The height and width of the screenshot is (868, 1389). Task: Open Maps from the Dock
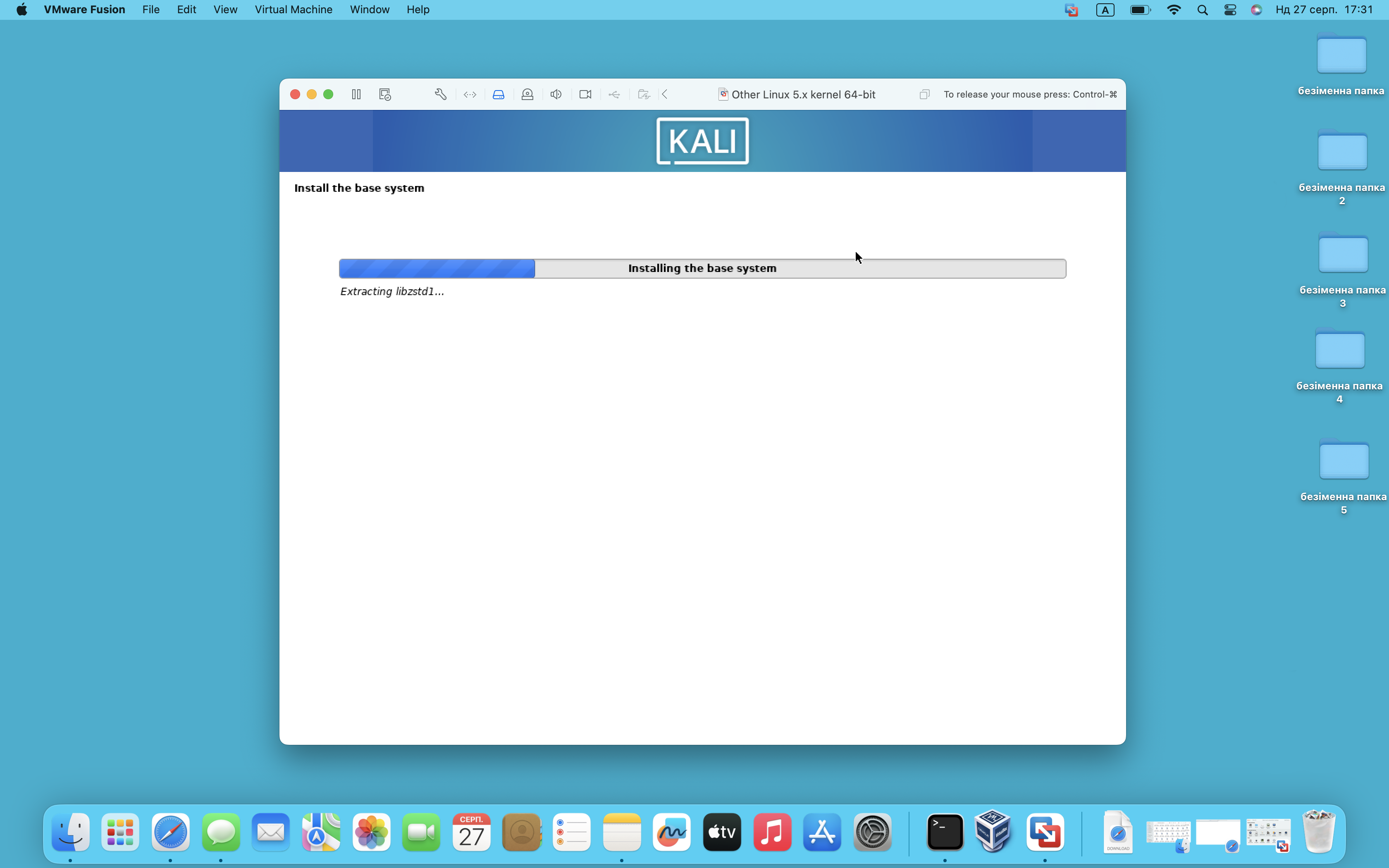[321, 832]
